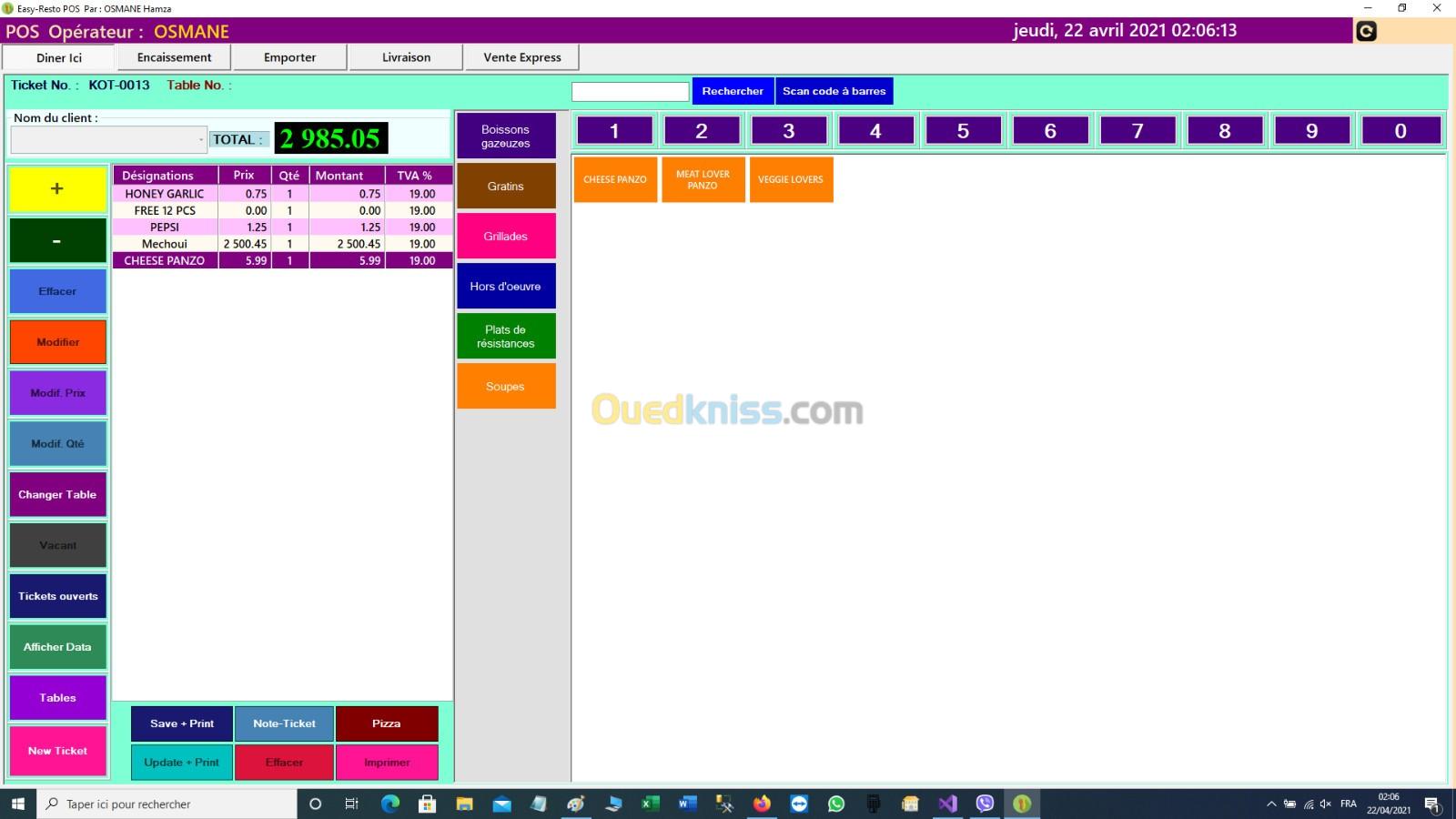This screenshot has height=819, width=1456.
Task: Select the pink Grillades category
Action: pyautogui.click(x=506, y=237)
